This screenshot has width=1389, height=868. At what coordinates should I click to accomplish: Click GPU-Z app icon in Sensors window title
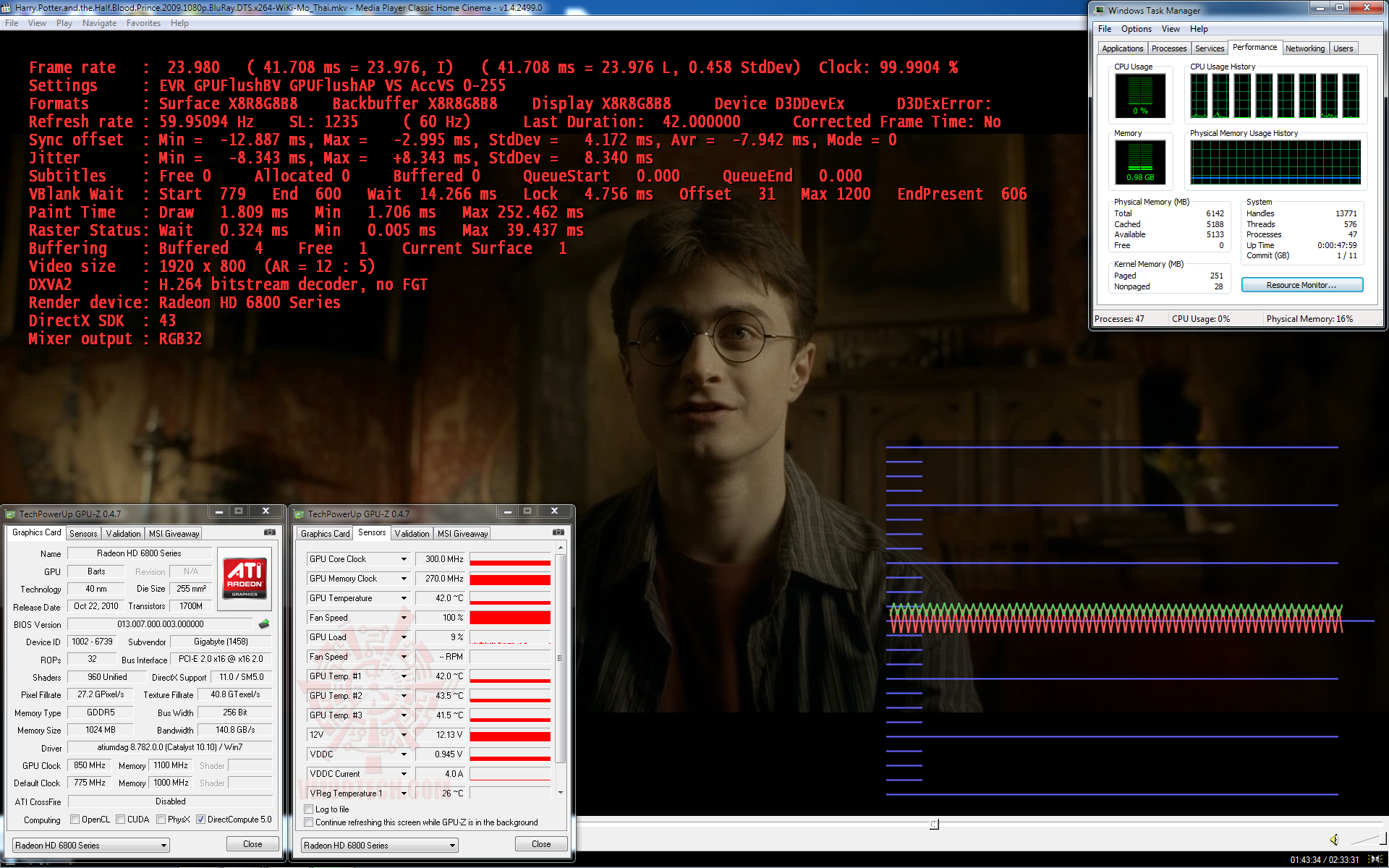(x=299, y=514)
